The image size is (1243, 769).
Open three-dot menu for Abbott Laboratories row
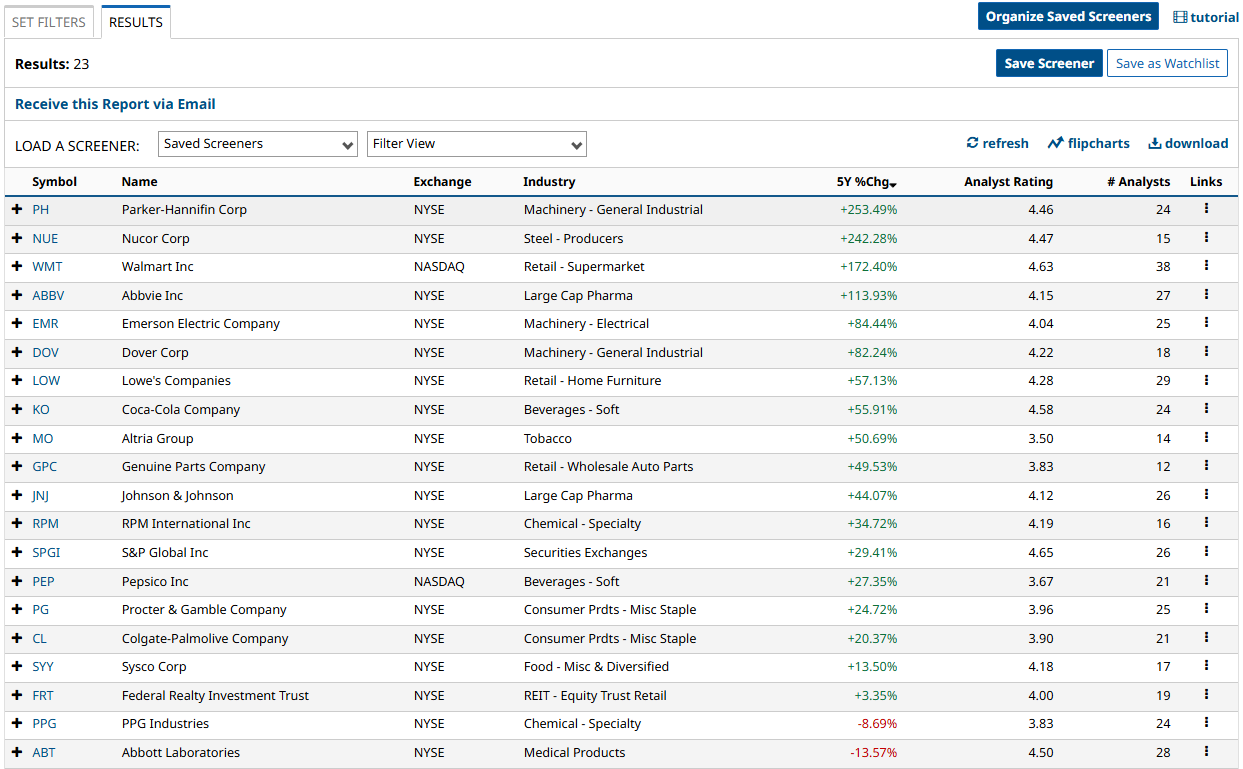pyautogui.click(x=1206, y=752)
